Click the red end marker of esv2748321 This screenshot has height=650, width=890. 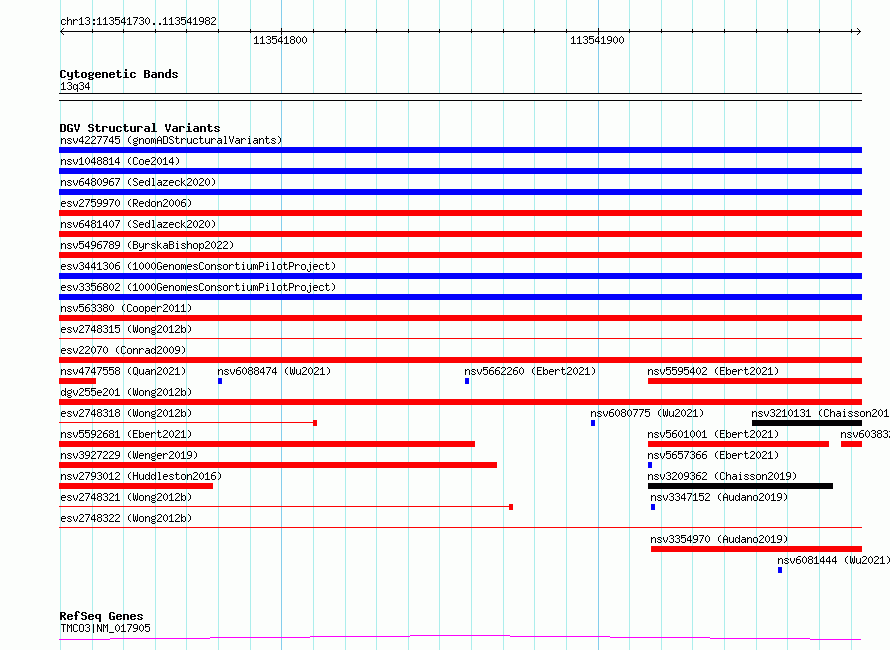[511, 507]
